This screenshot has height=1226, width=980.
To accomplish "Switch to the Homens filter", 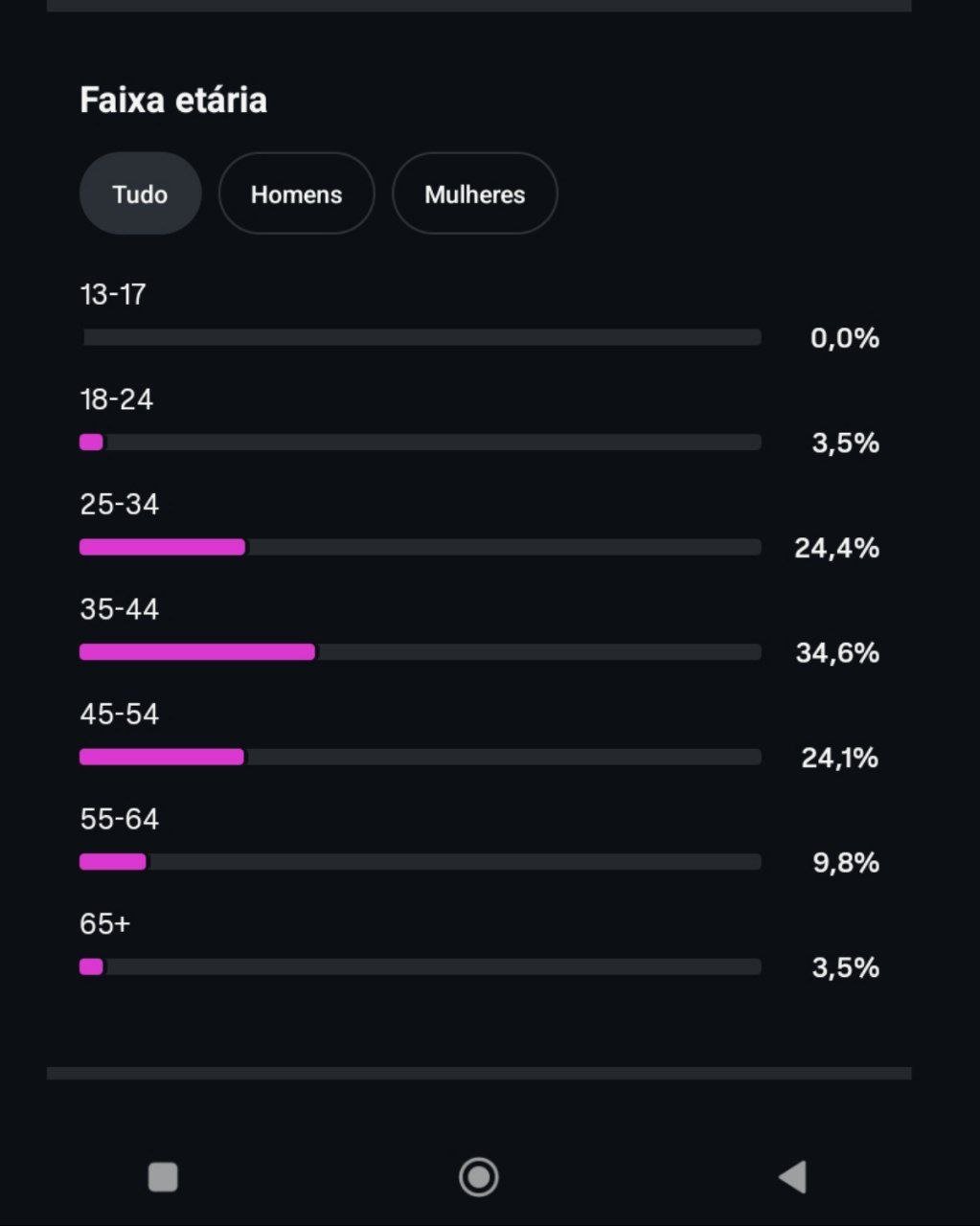I will 296,193.
